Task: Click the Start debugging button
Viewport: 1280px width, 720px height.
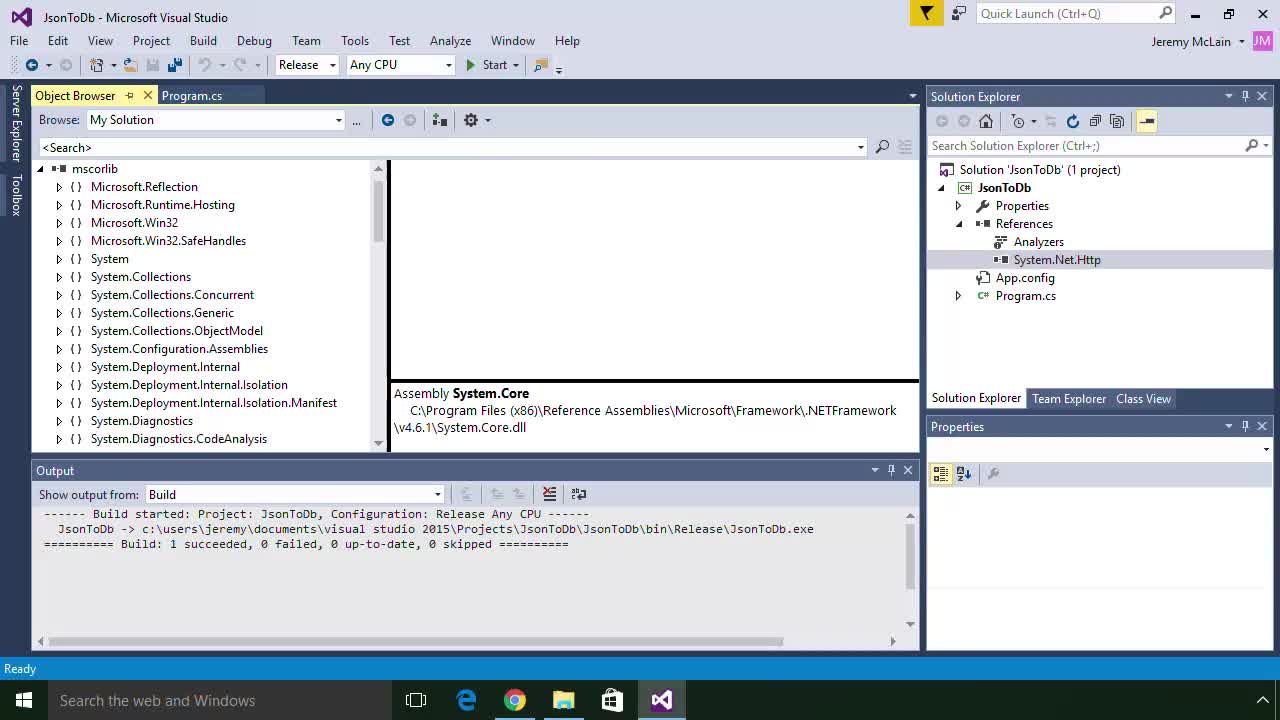Action: (x=486, y=65)
